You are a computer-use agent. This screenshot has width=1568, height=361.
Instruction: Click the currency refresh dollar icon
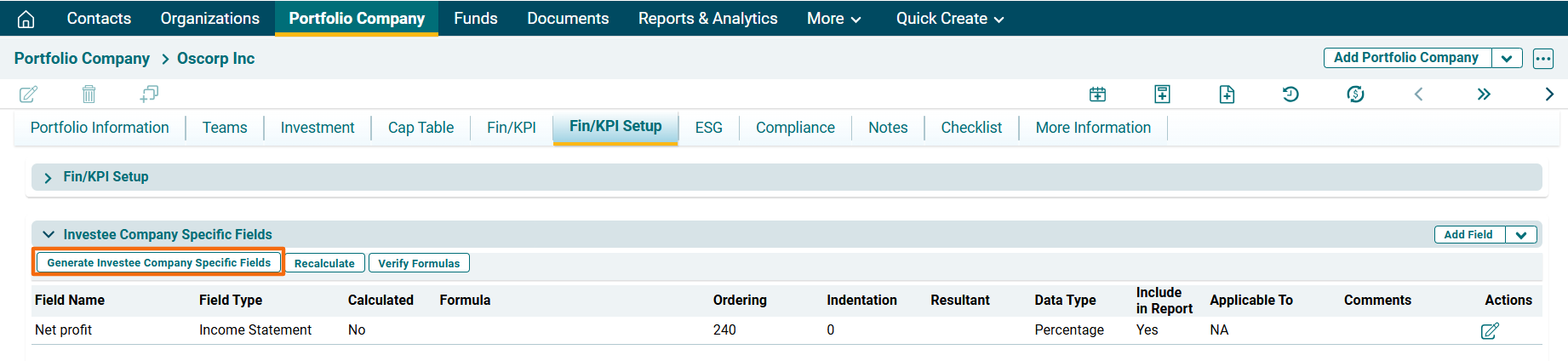pyautogui.click(x=1355, y=95)
